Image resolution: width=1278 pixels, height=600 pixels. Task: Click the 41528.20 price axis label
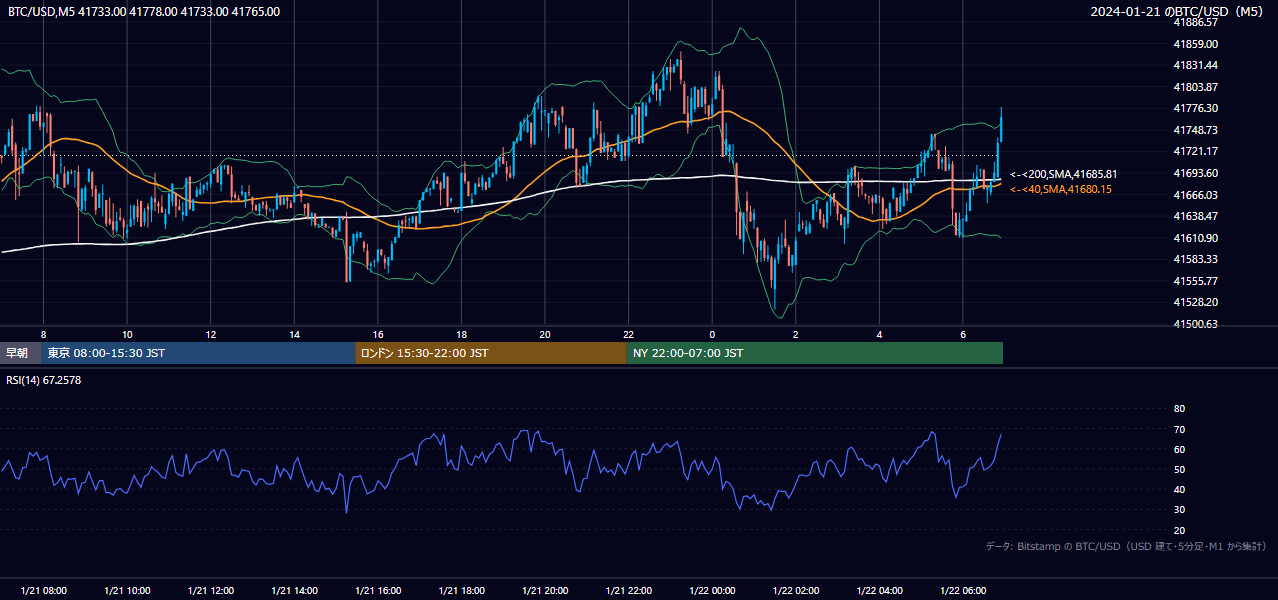click(x=1195, y=302)
